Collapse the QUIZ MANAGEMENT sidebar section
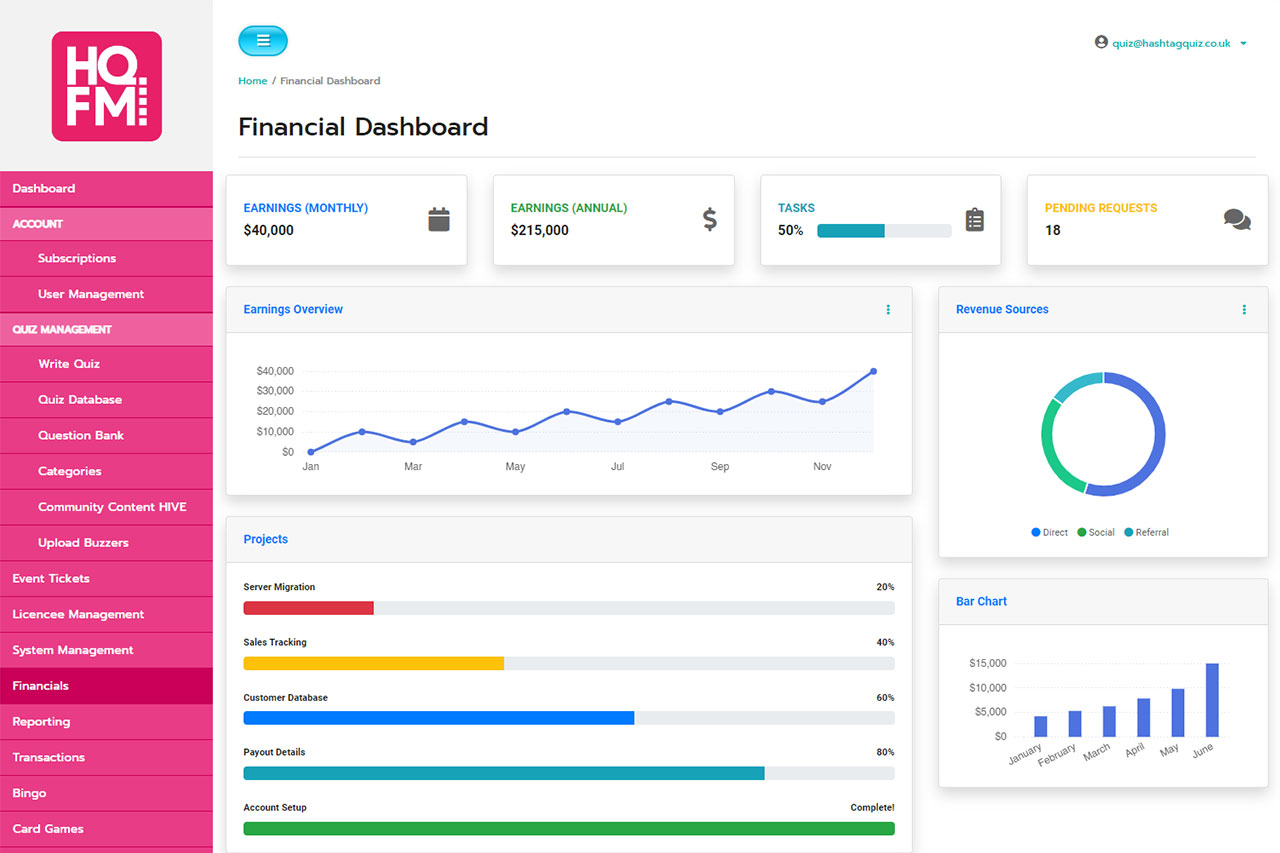Screen dimensions: 1280x853 click(x=106, y=329)
